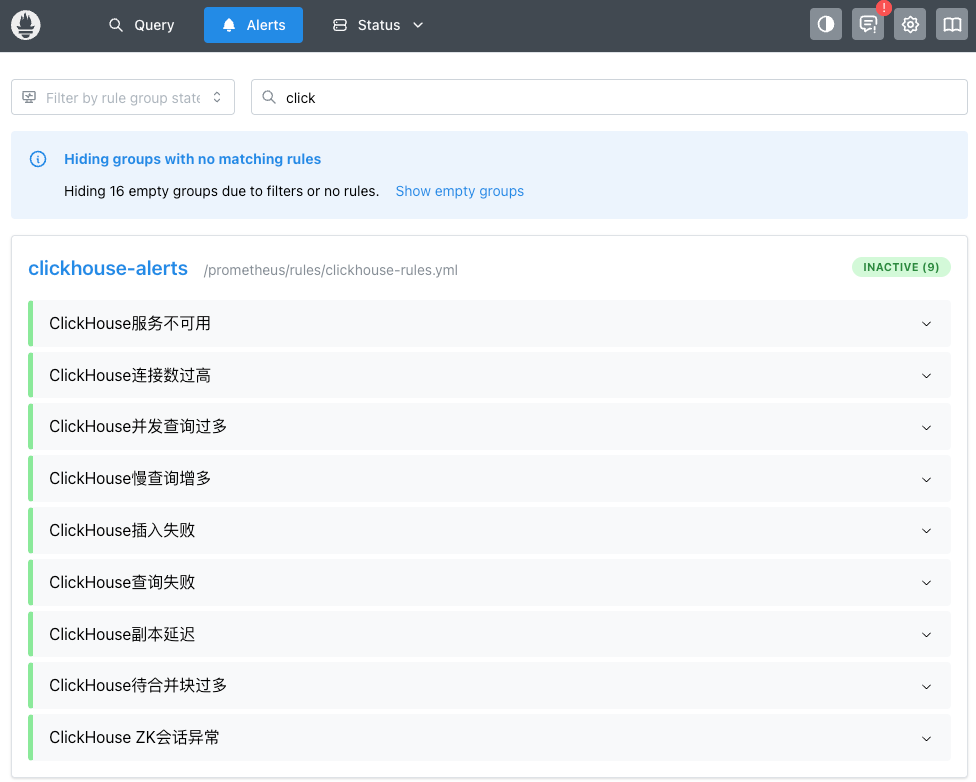Click the text 'ClickHouse服务不可用'

[130, 324]
